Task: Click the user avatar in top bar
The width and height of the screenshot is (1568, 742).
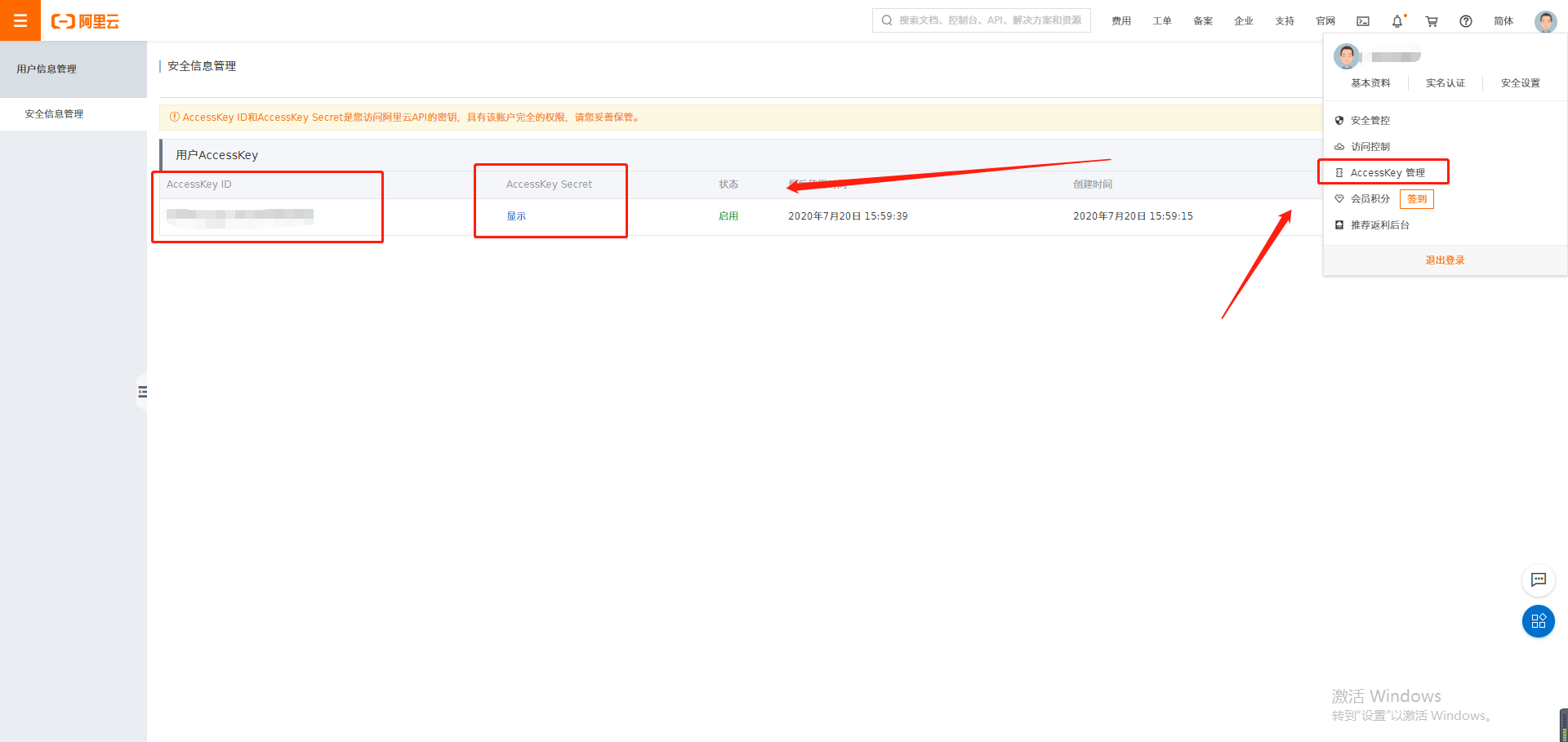Action: point(1545,21)
